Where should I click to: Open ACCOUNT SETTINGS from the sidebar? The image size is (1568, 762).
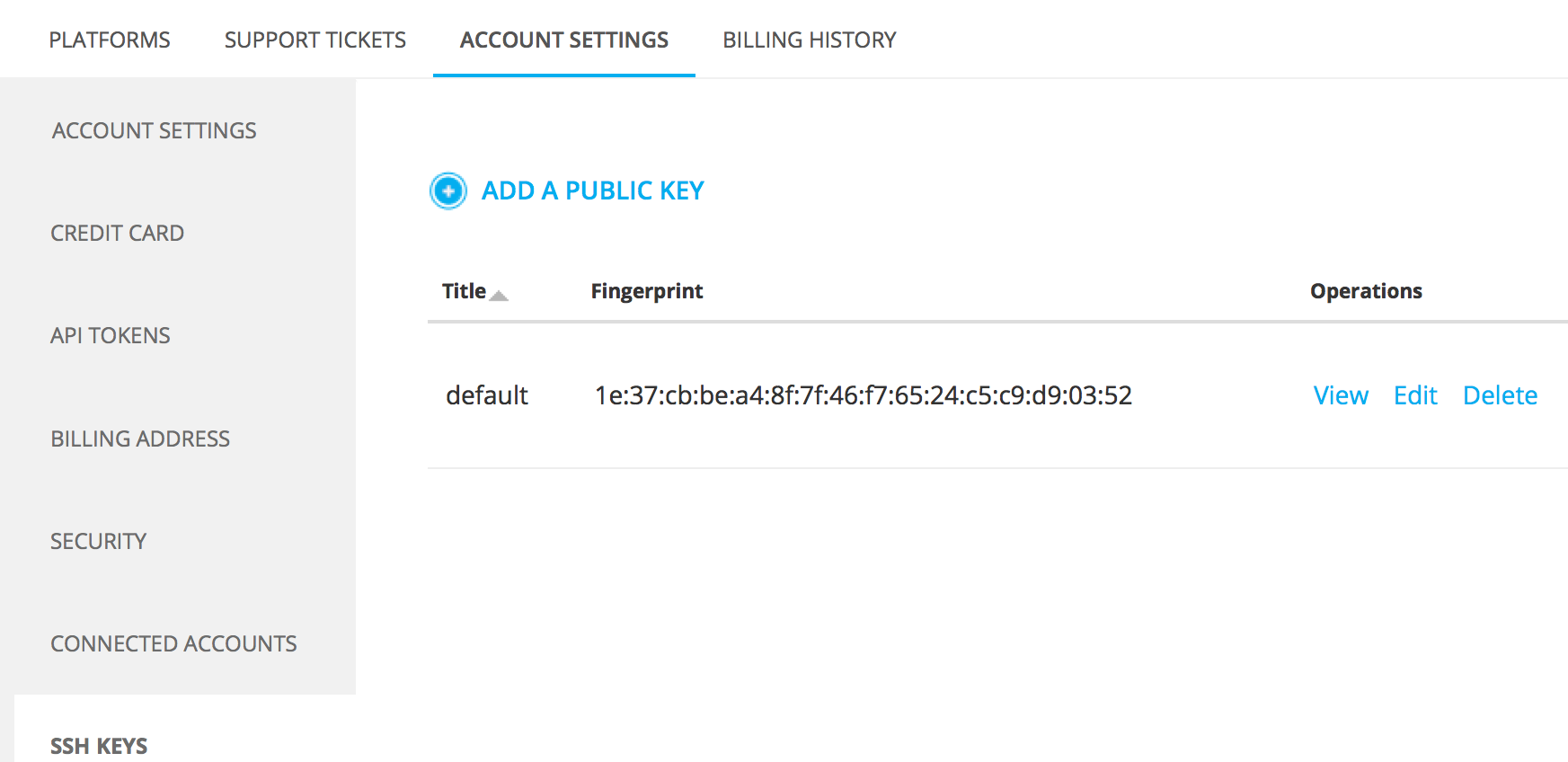(154, 130)
